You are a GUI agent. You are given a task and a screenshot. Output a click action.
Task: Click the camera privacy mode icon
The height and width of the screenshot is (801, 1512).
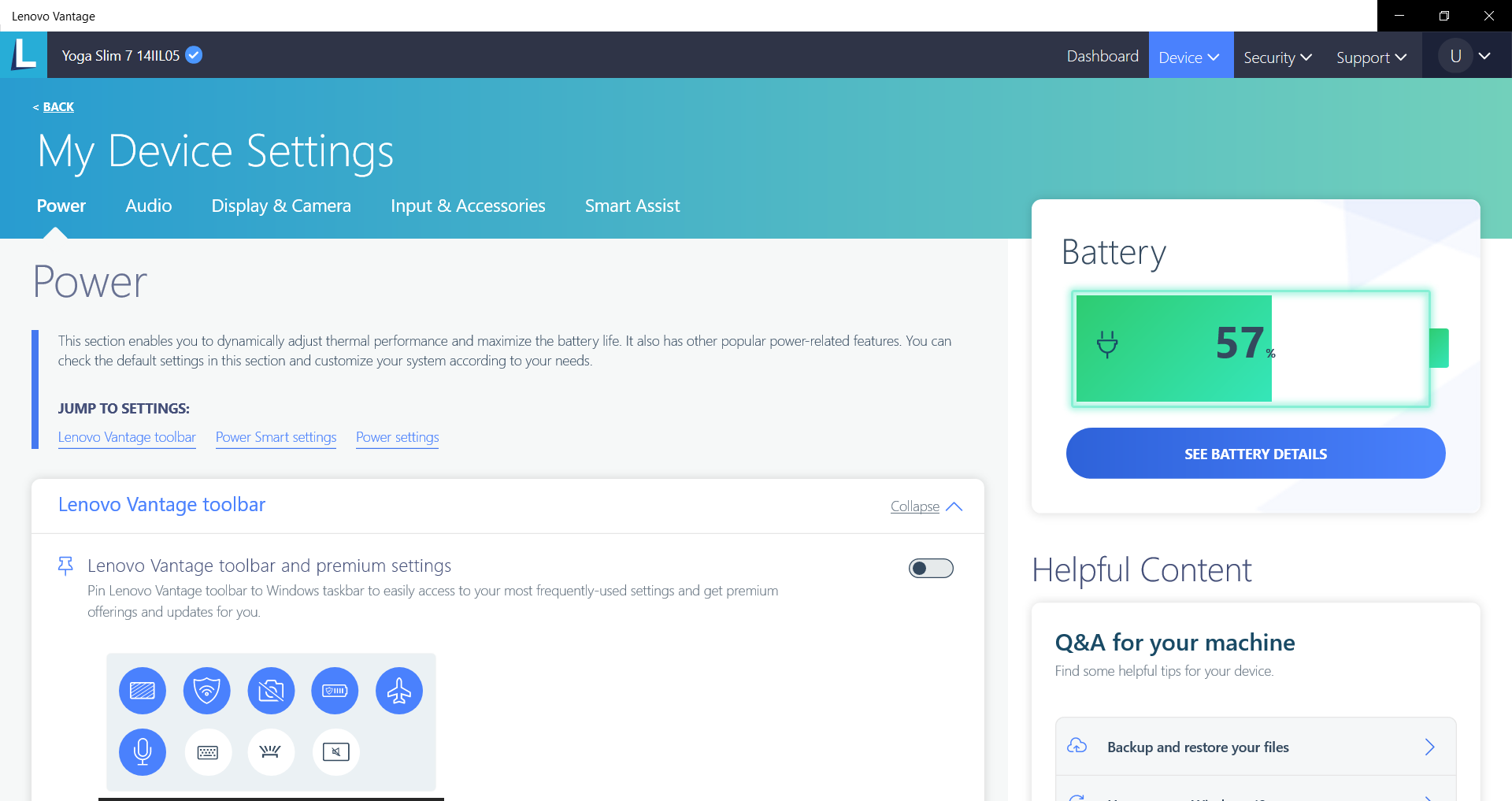pyautogui.click(x=271, y=691)
